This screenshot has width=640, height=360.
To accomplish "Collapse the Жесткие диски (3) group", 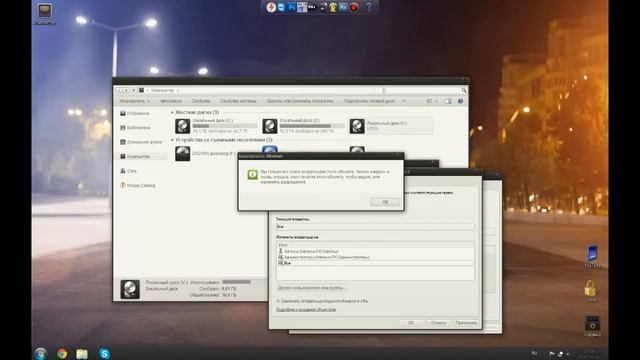I will (x=172, y=112).
